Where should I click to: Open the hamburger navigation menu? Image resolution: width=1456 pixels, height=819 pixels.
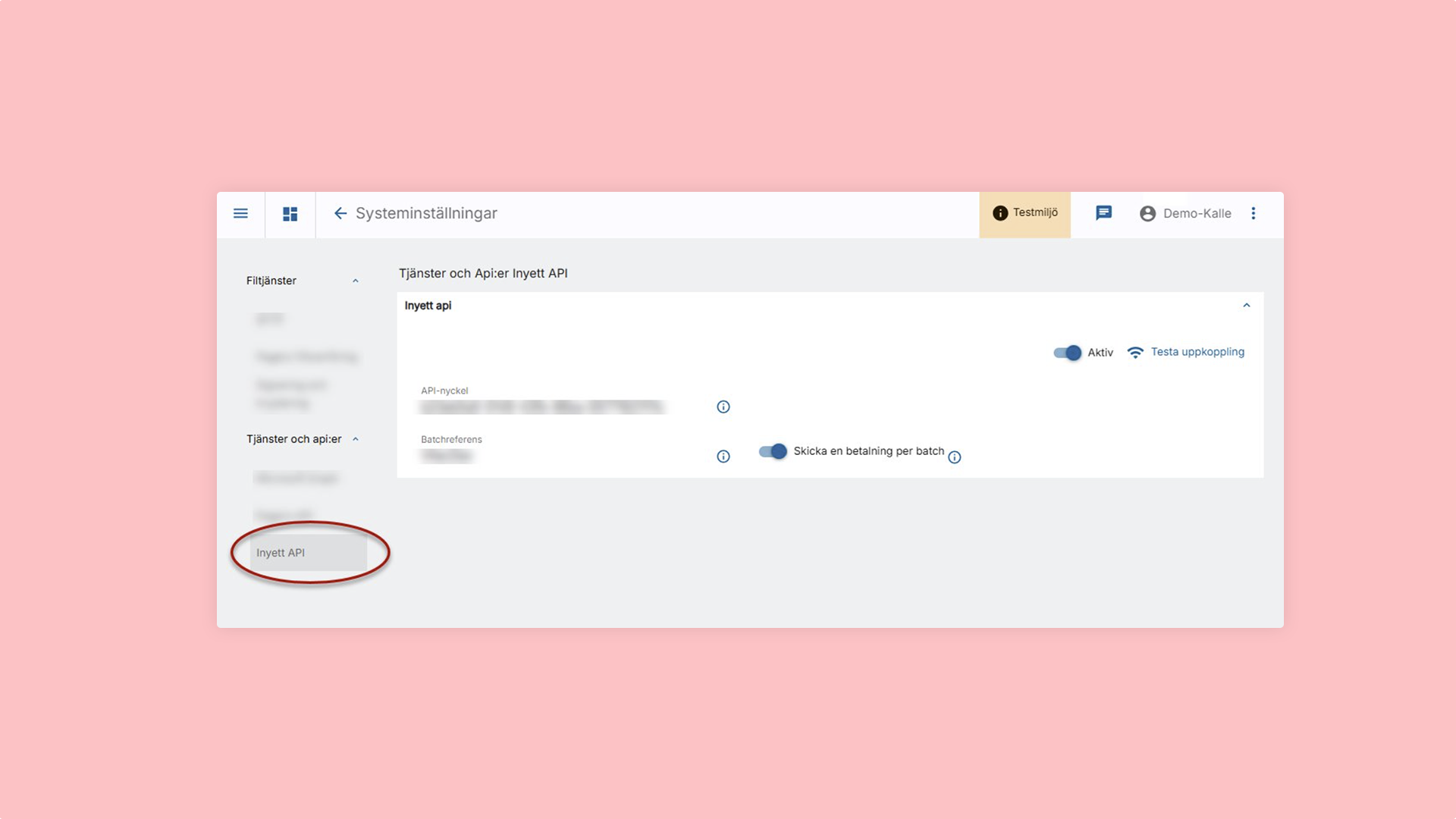click(x=240, y=214)
